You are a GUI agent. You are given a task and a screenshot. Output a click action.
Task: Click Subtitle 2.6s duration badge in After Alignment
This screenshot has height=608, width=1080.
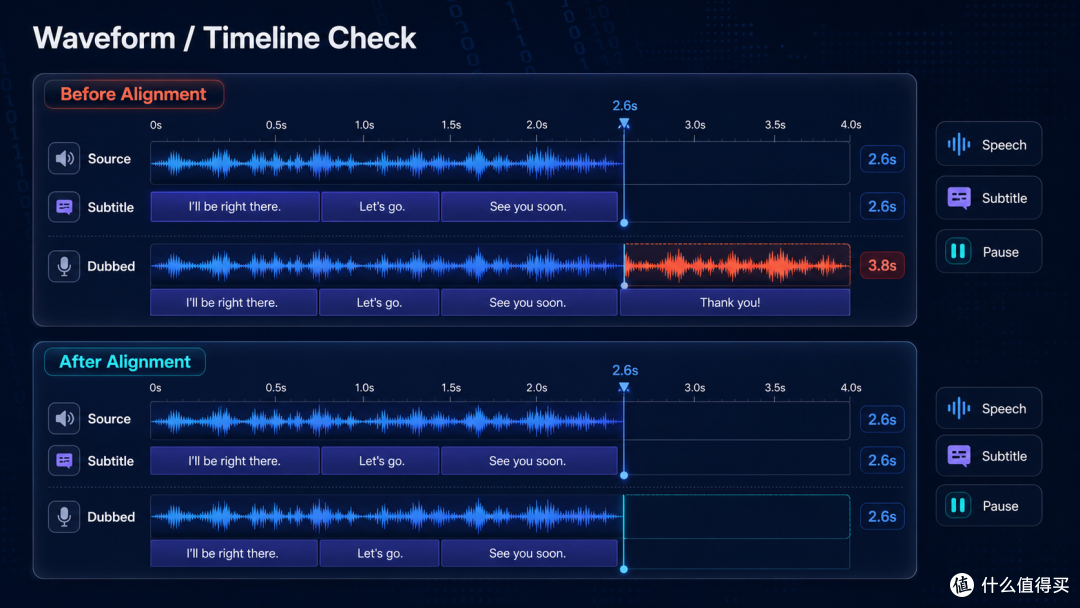pyautogui.click(x=882, y=460)
